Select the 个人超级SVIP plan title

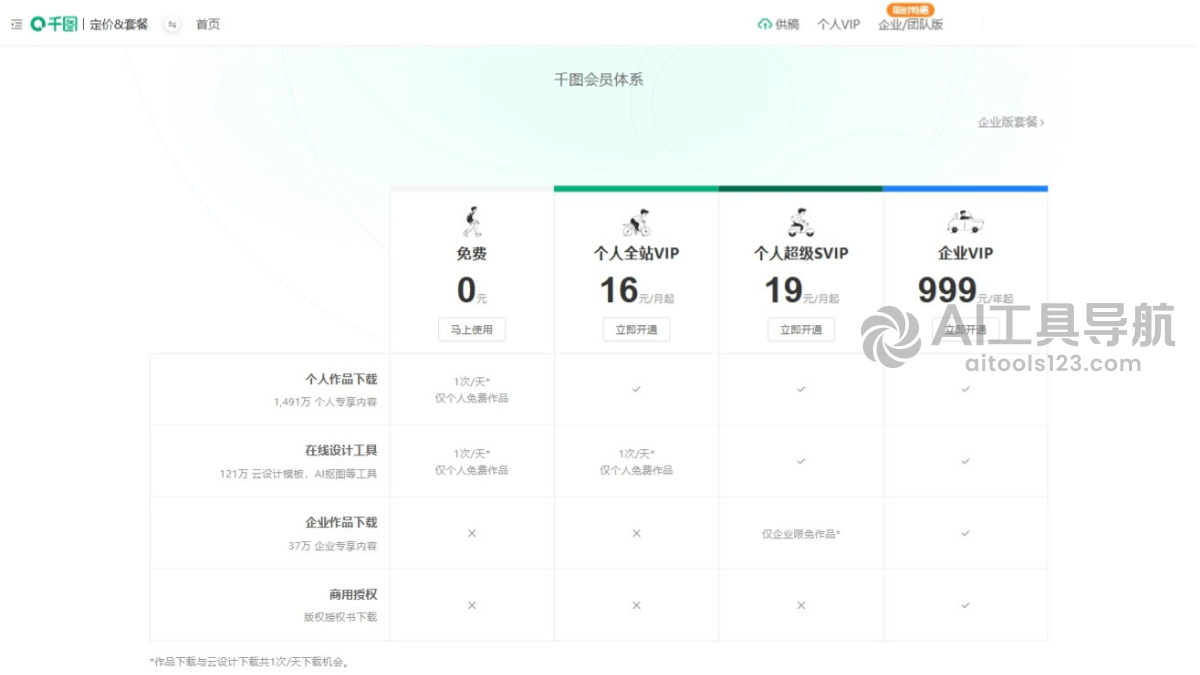point(801,254)
